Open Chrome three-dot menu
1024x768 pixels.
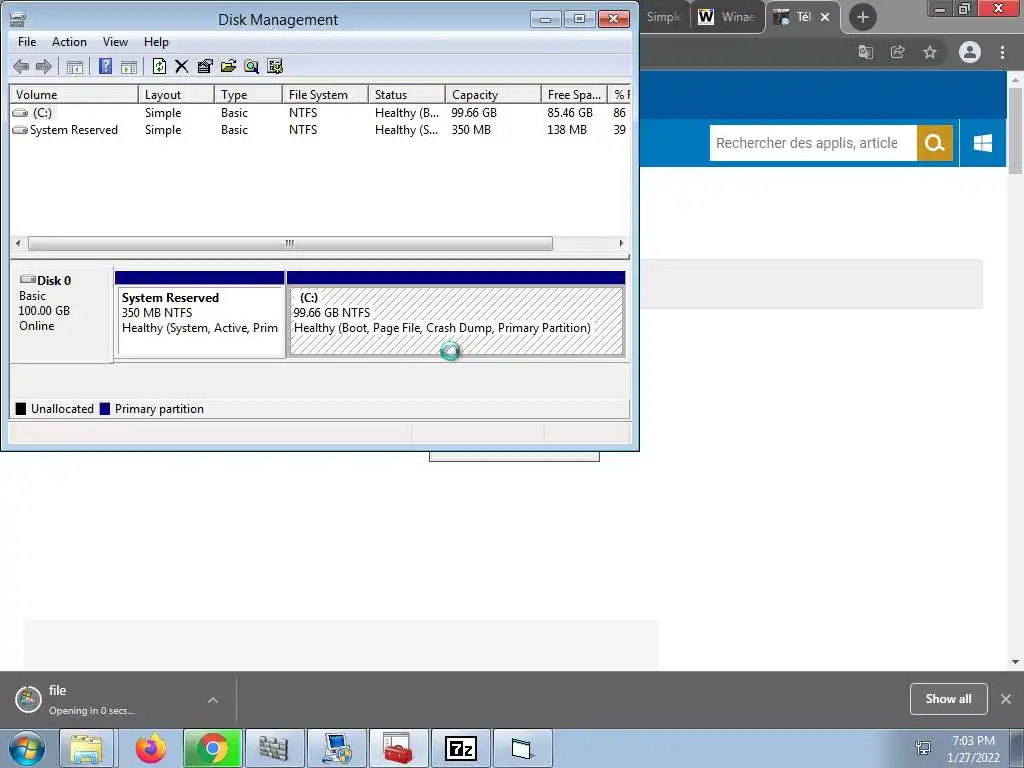click(x=1002, y=52)
